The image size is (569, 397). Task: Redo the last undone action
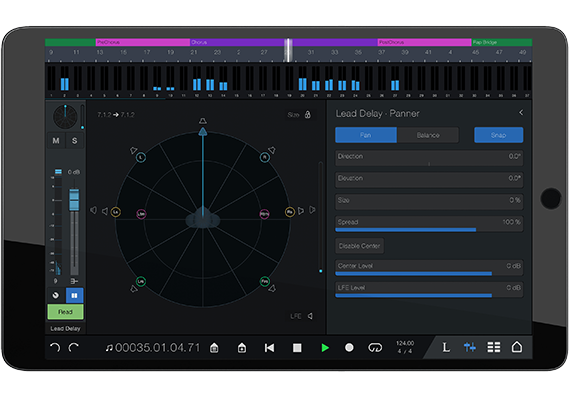tap(74, 347)
